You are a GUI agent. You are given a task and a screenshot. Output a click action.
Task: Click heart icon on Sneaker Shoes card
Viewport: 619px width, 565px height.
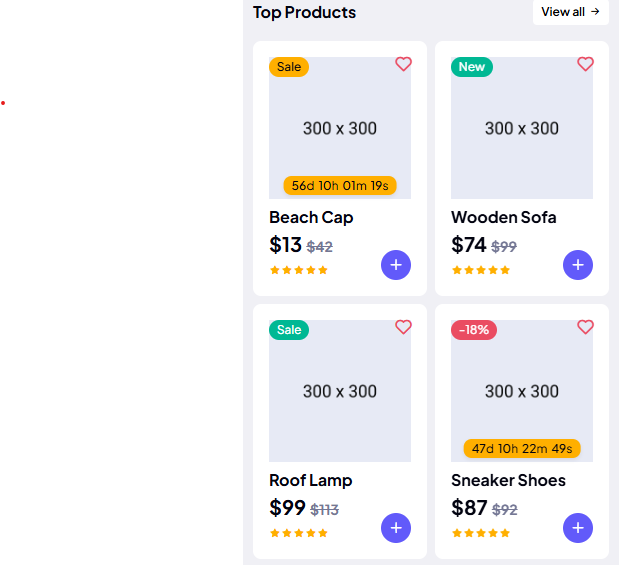(585, 327)
